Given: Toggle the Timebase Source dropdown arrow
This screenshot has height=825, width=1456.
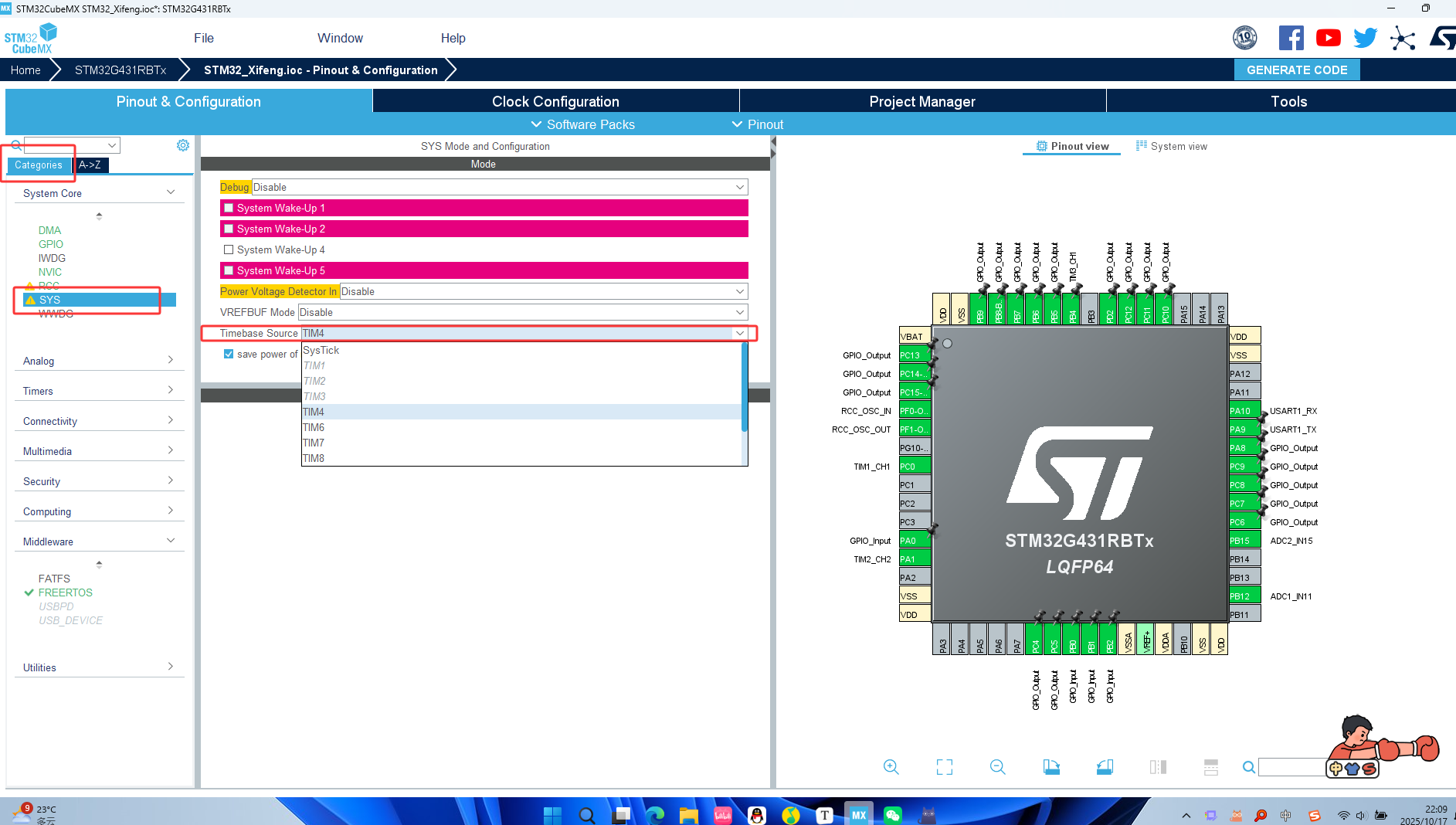Looking at the screenshot, I should coord(740,333).
